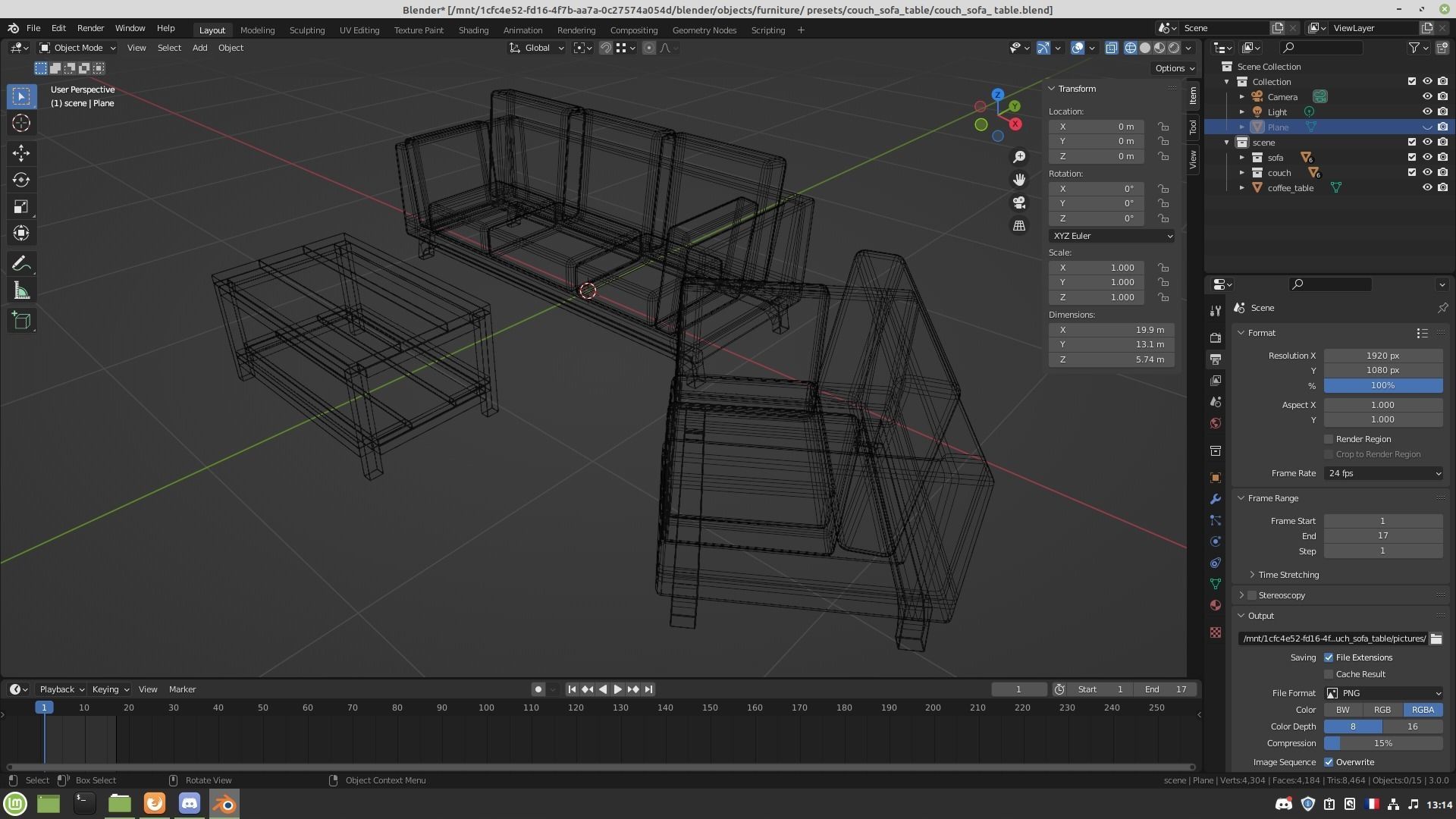The width and height of the screenshot is (1456, 819).
Task: Click the resolution percentage 100% slider
Action: coord(1383,385)
